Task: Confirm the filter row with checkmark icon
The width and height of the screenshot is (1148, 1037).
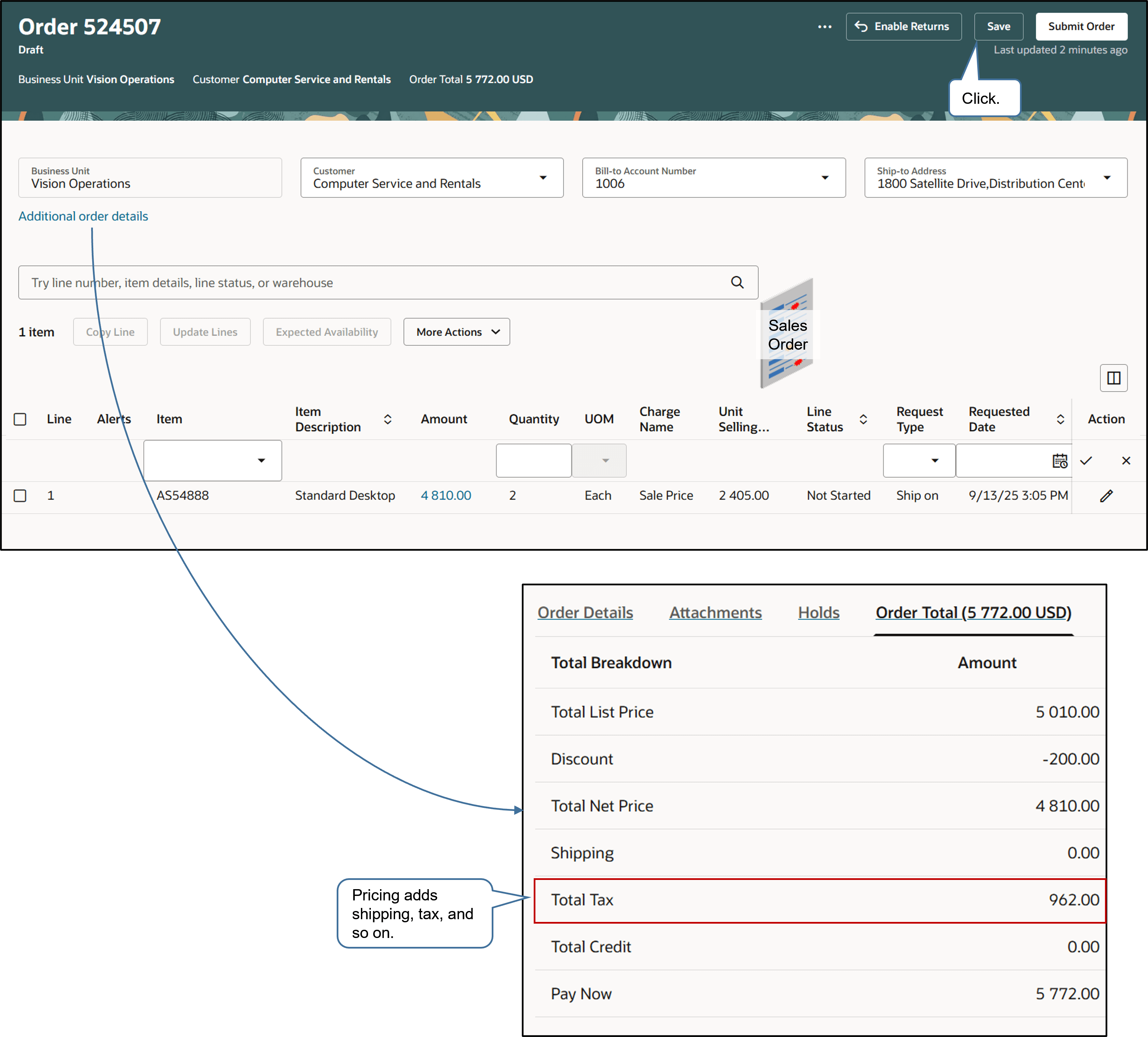Action: (1086, 461)
